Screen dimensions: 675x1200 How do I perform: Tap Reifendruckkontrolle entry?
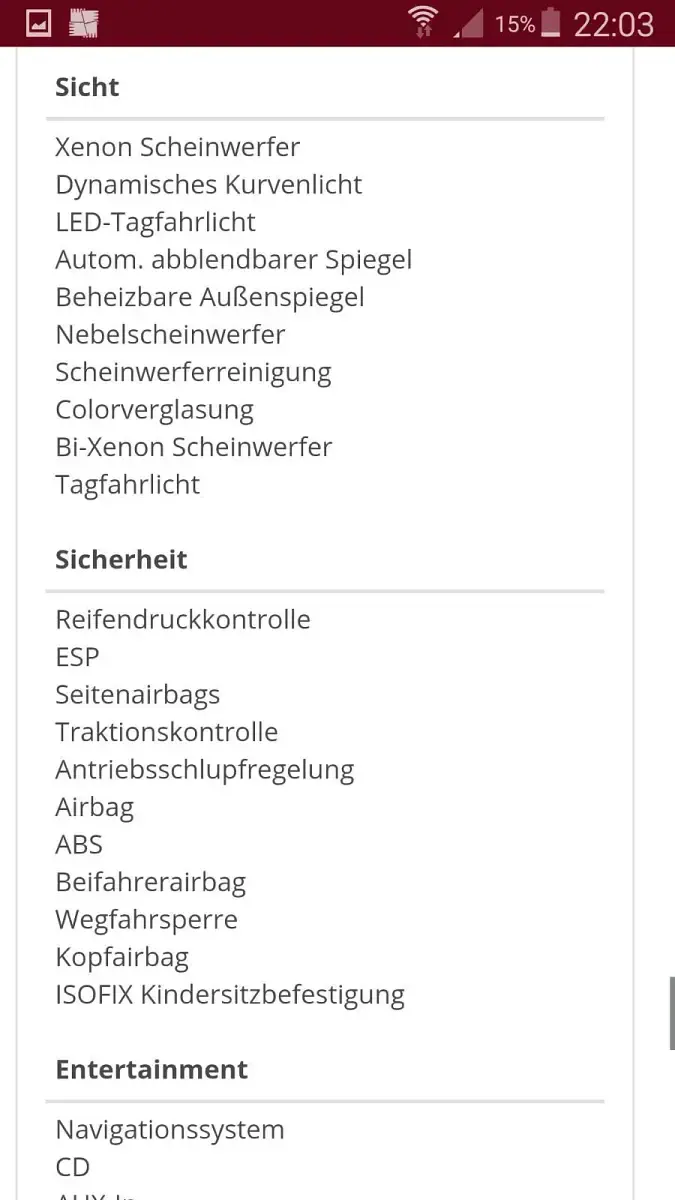tap(183, 619)
